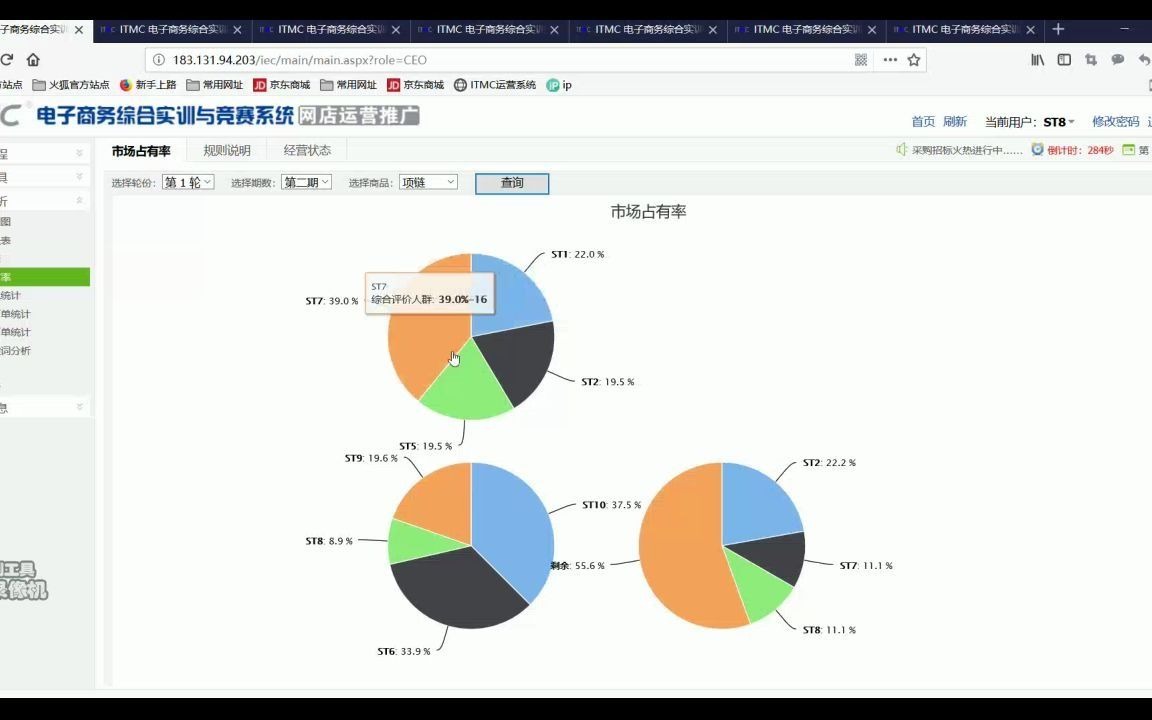Switch to the 规则说明 tab
The height and width of the screenshot is (720, 1152).
coord(226,151)
